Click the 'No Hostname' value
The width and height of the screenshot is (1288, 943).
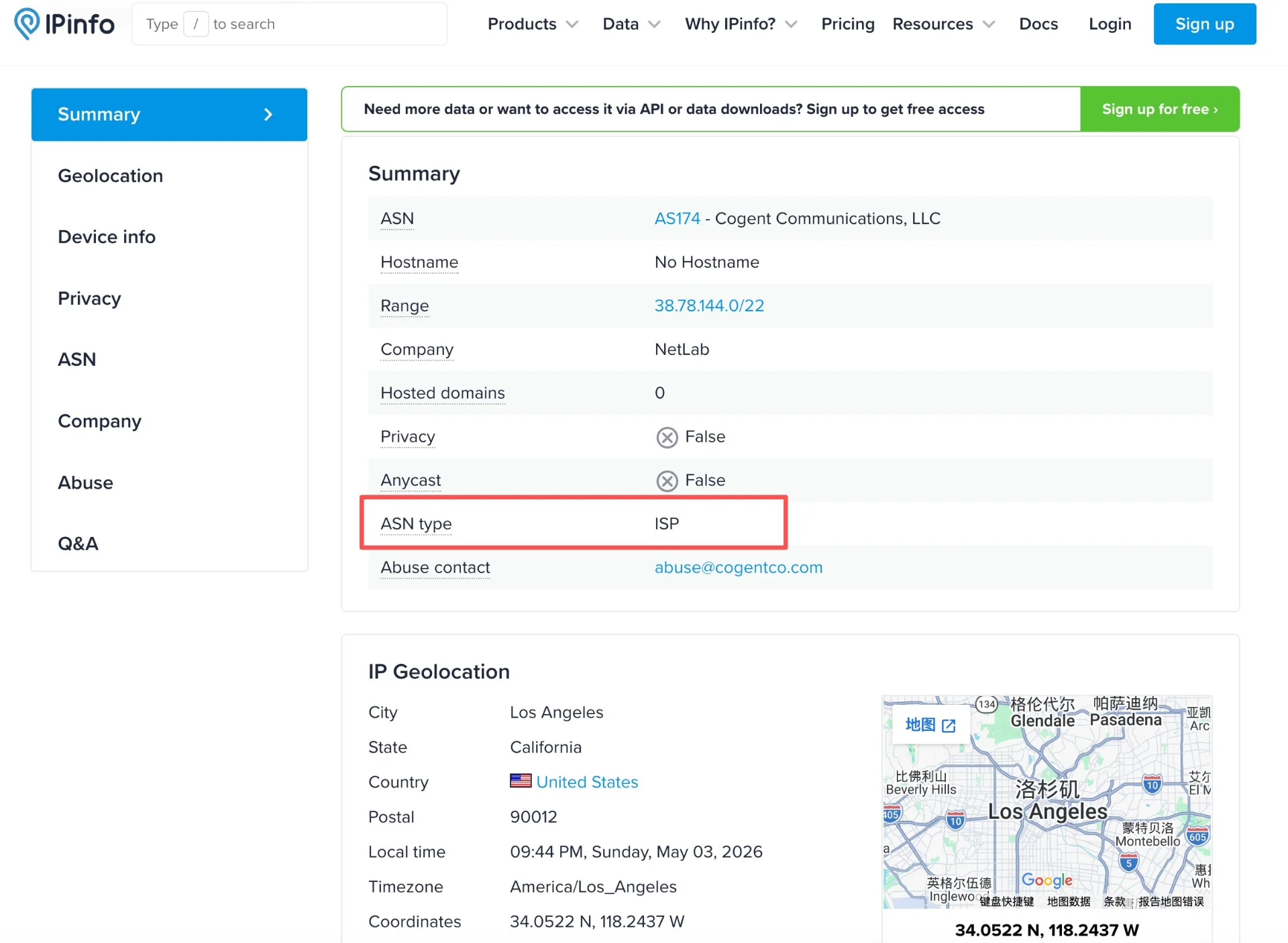click(x=706, y=262)
